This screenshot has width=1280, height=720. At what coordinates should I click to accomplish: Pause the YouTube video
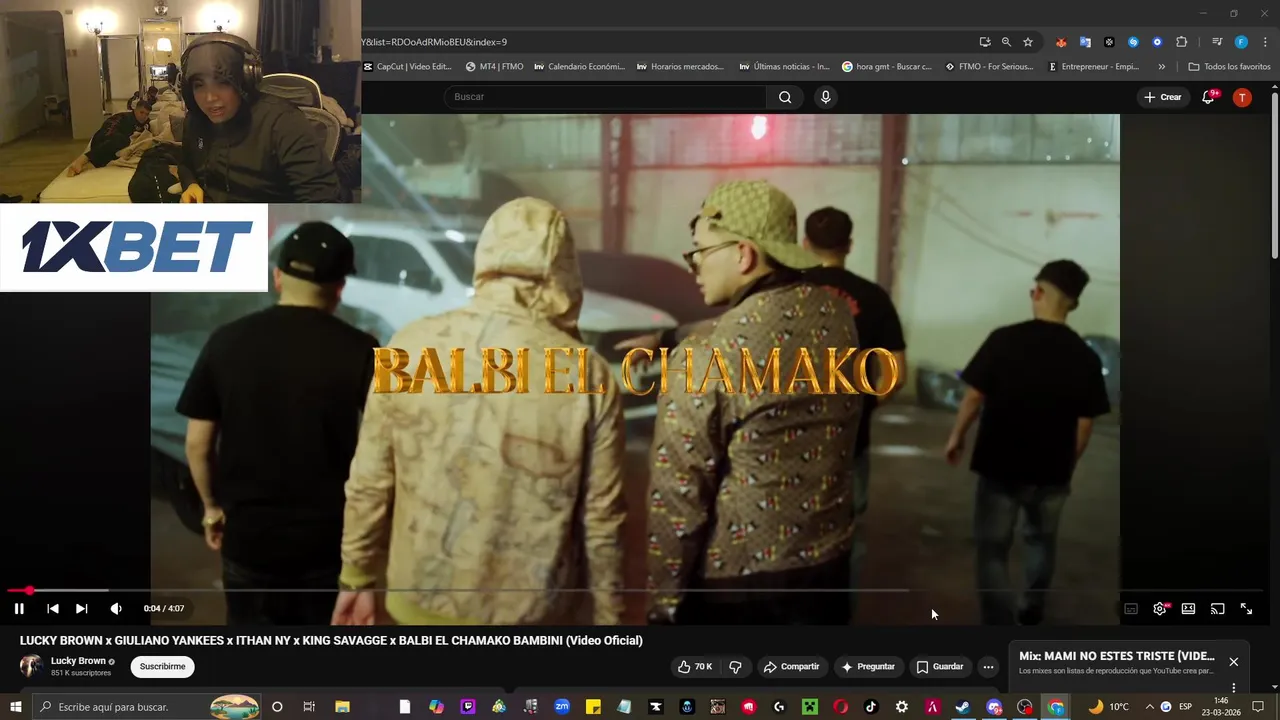[19, 608]
